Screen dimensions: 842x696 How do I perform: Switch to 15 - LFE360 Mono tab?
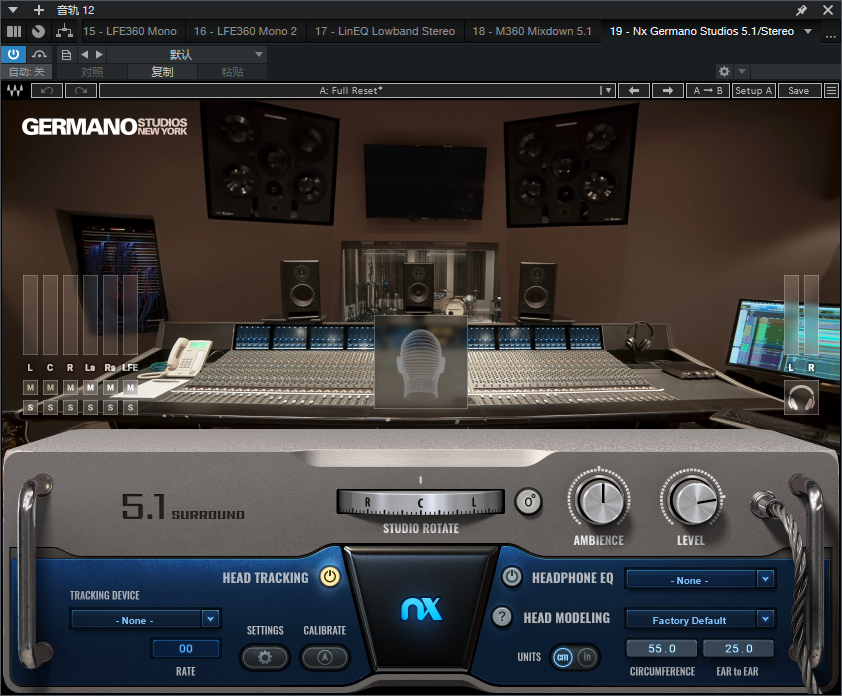pos(130,31)
